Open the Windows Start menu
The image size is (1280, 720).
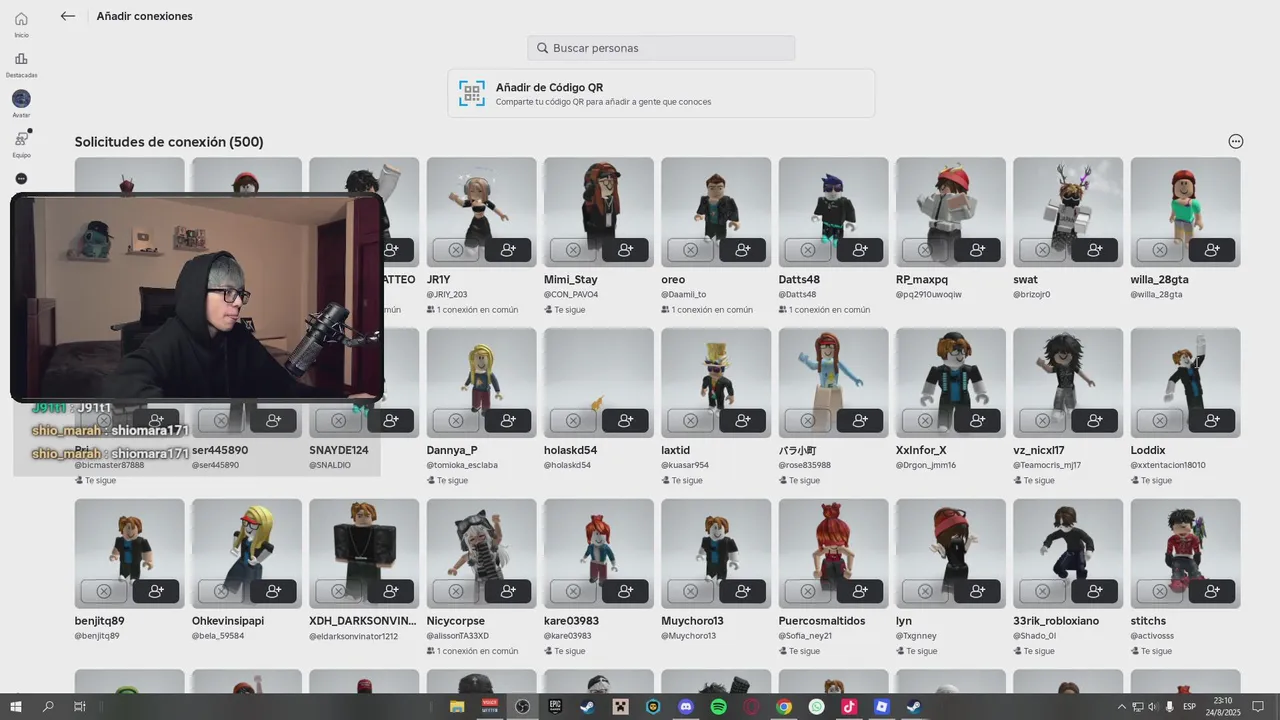tap(16, 707)
